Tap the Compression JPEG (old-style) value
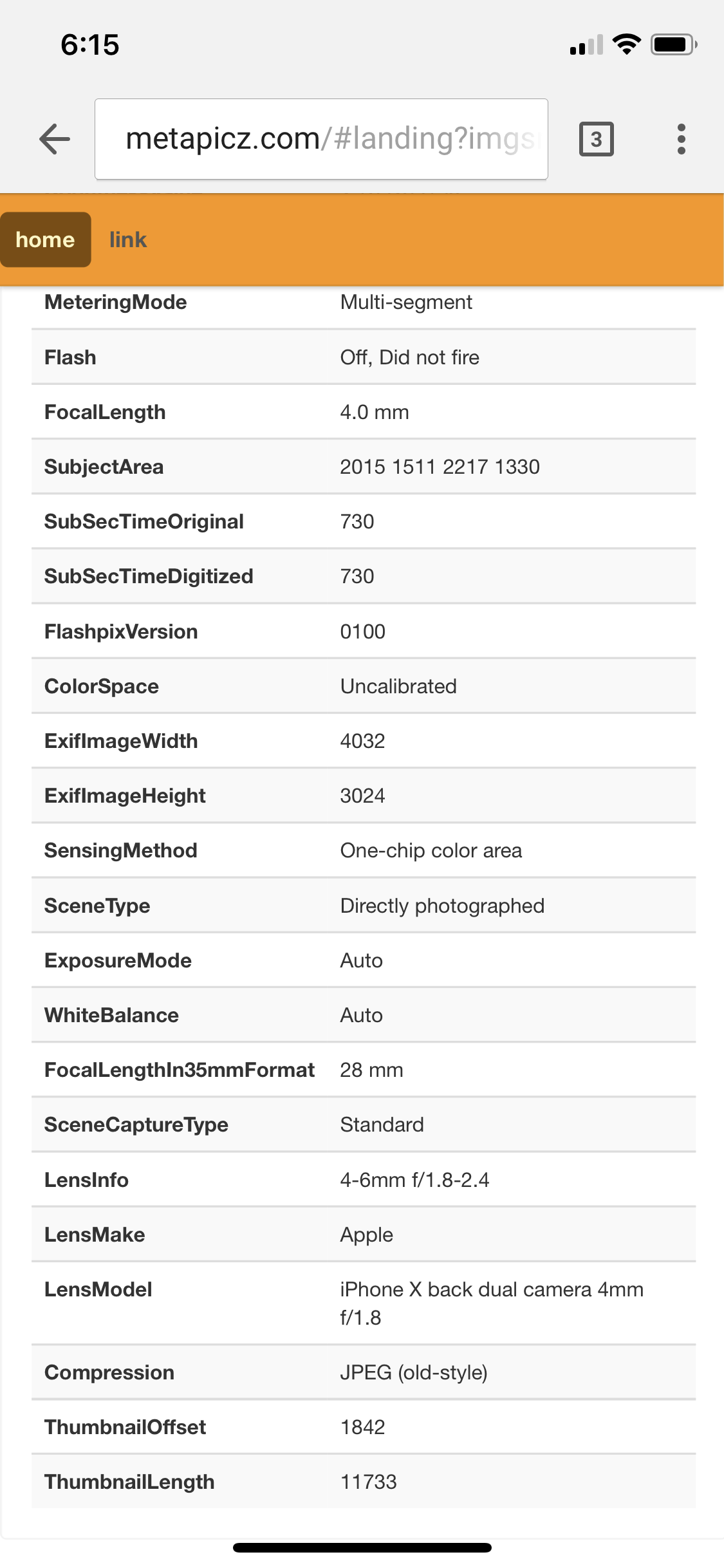 [x=414, y=1372]
